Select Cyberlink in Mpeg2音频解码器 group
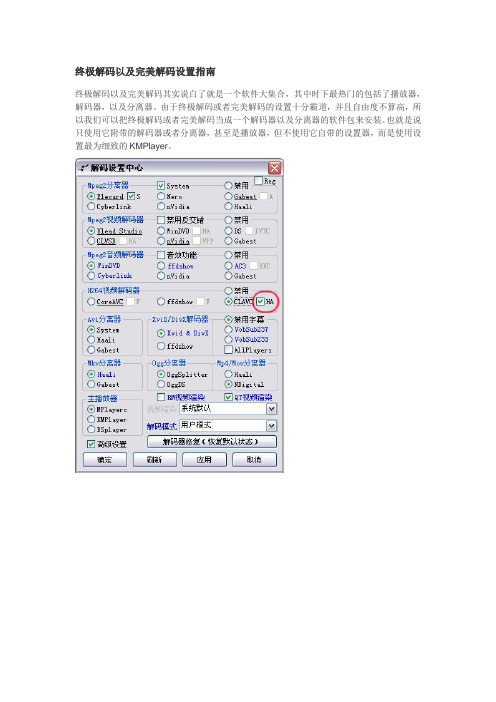Image resolution: width=496 pixels, height=702 pixels. [91, 276]
